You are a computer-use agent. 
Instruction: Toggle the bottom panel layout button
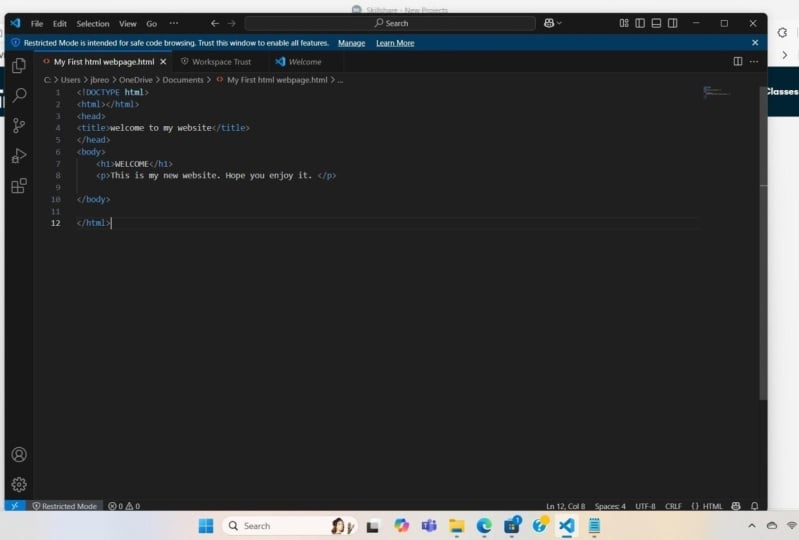656,23
